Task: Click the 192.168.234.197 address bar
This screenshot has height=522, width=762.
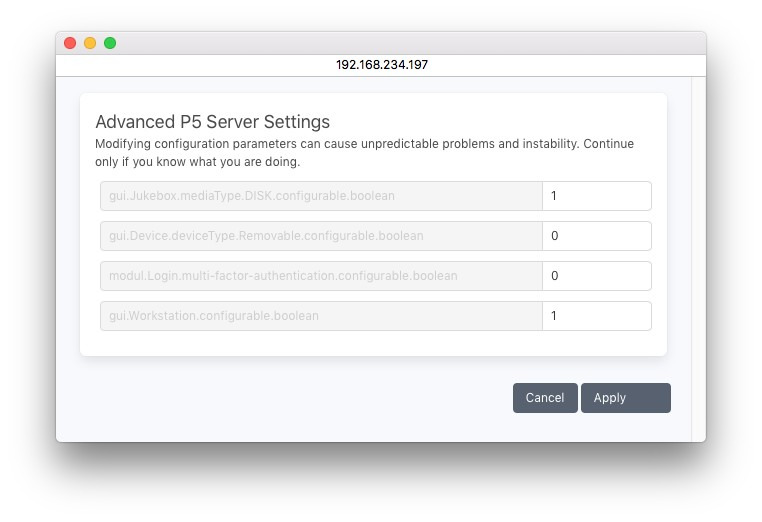Action: point(381,65)
